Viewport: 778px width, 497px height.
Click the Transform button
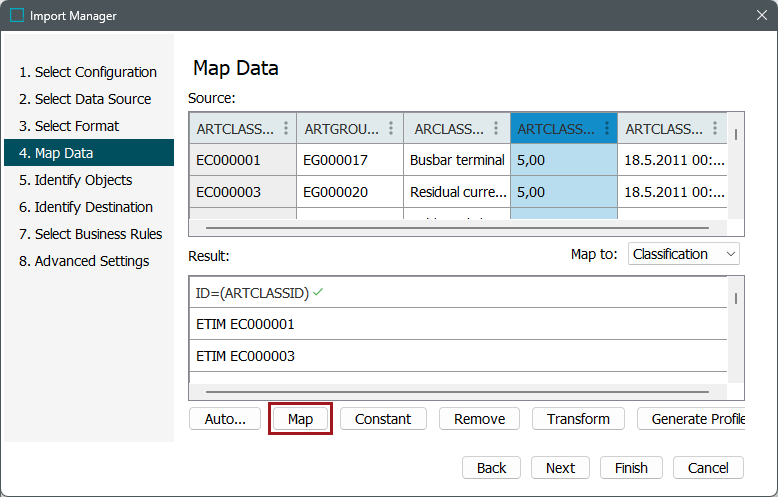tap(578, 419)
